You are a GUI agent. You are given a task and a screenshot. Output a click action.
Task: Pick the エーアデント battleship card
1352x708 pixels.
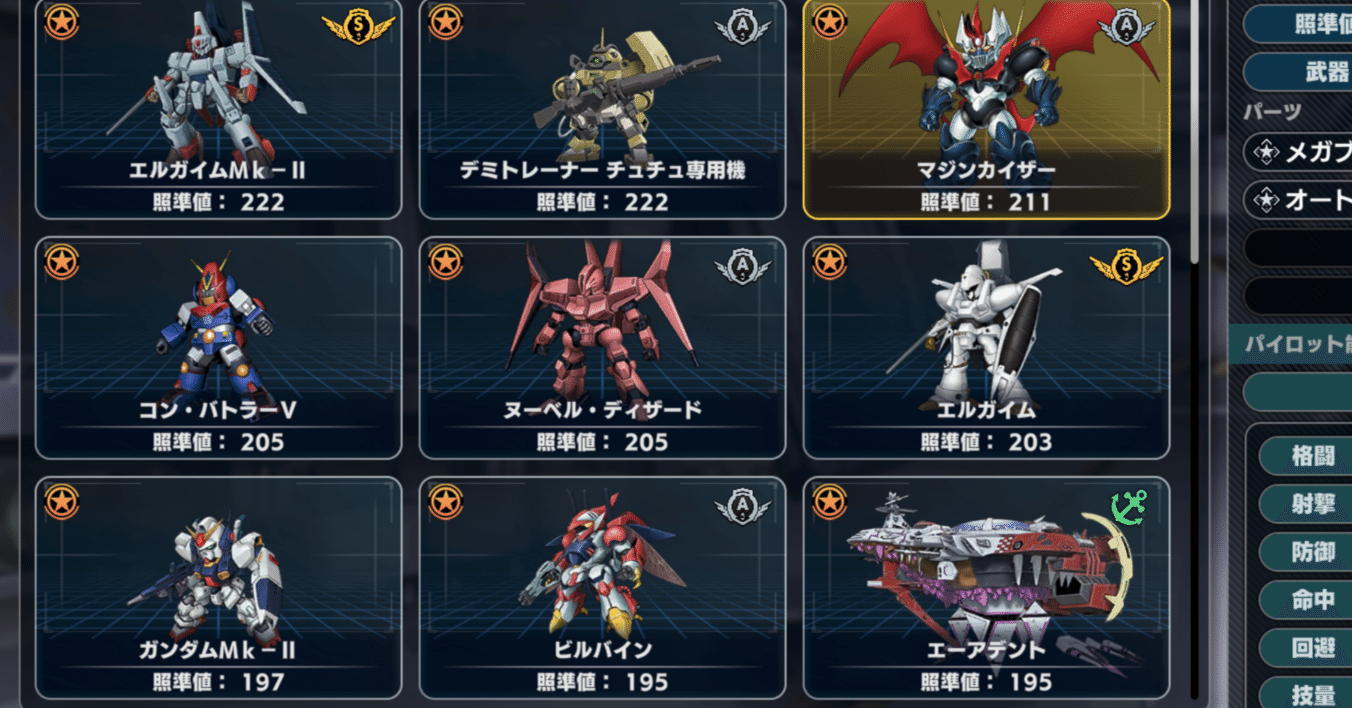coord(986,588)
